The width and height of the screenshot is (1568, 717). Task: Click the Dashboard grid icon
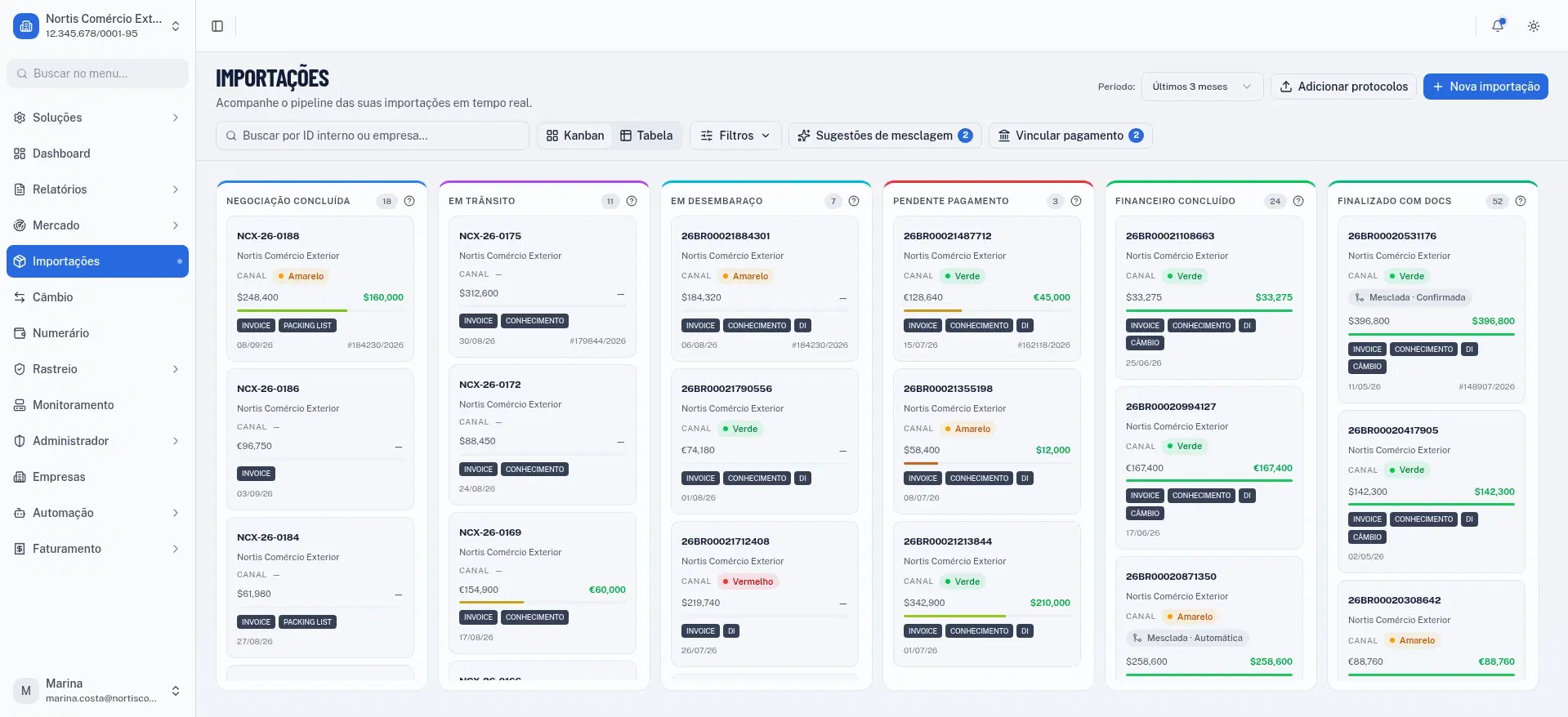tap(20, 154)
